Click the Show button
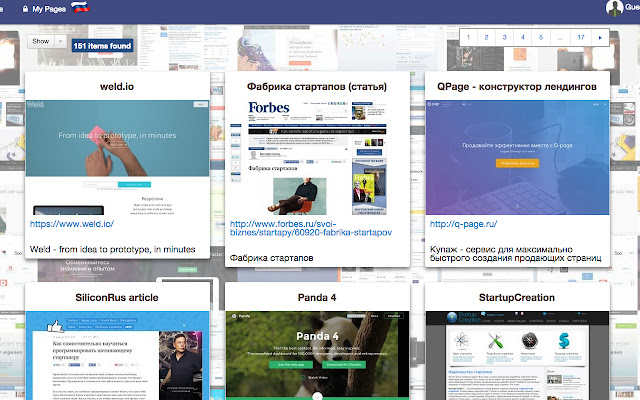 (41, 41)
